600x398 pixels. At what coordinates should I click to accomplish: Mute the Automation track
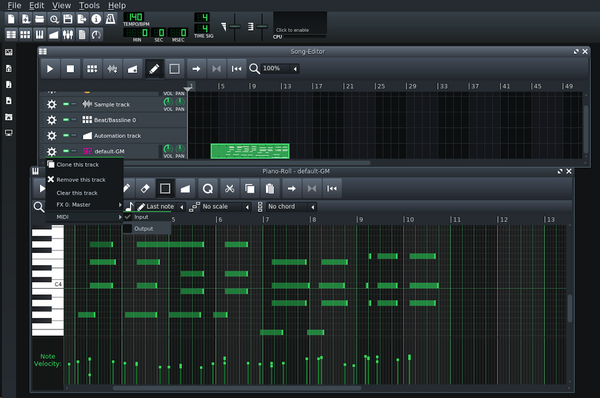tap(66, 135)
